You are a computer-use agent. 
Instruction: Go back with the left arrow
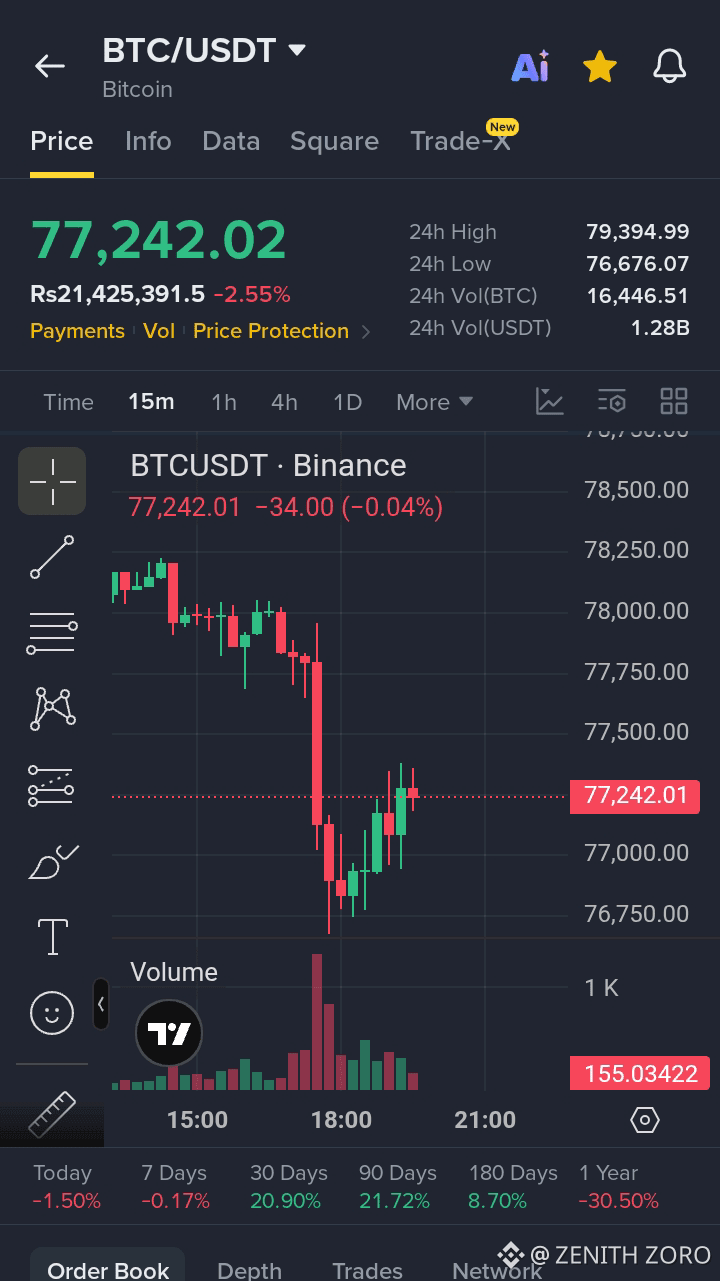coord(50,66)
